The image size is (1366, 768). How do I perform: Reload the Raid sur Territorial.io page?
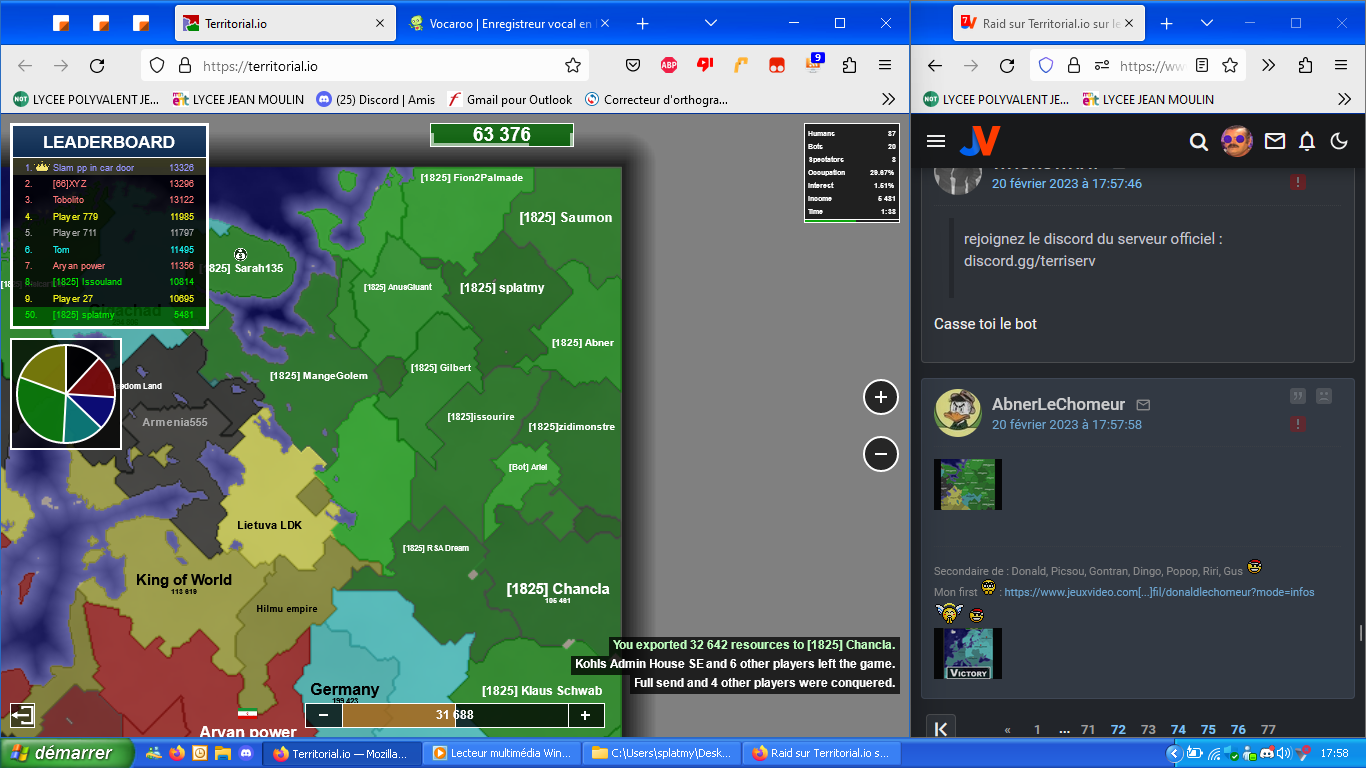[x=1007, y=66]
